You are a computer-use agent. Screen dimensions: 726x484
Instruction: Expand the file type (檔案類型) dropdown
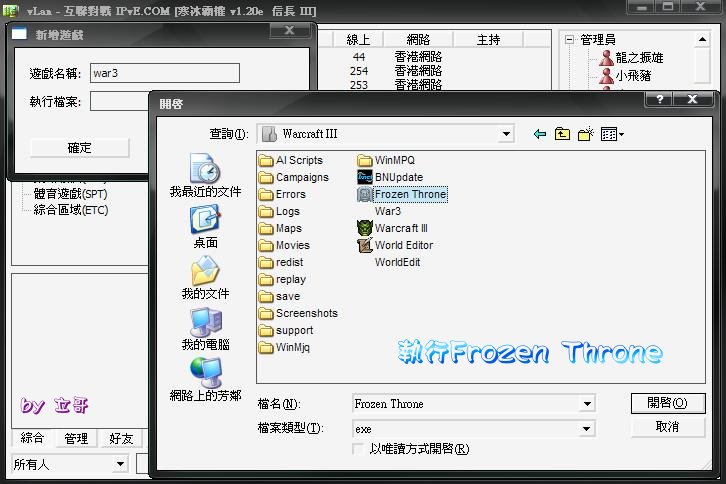587,429
